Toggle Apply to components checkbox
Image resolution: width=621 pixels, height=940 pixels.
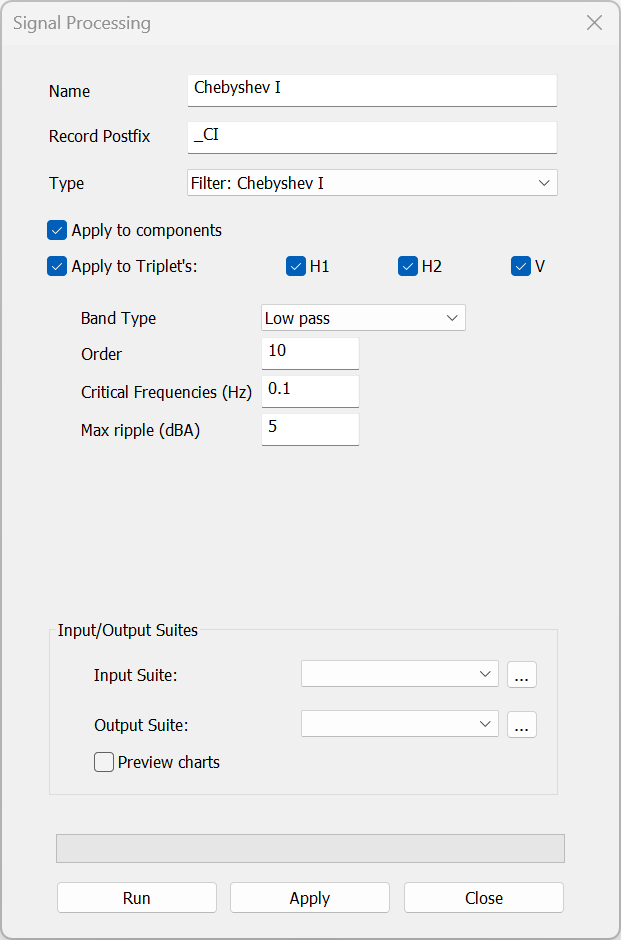click(x=57, y=230)
